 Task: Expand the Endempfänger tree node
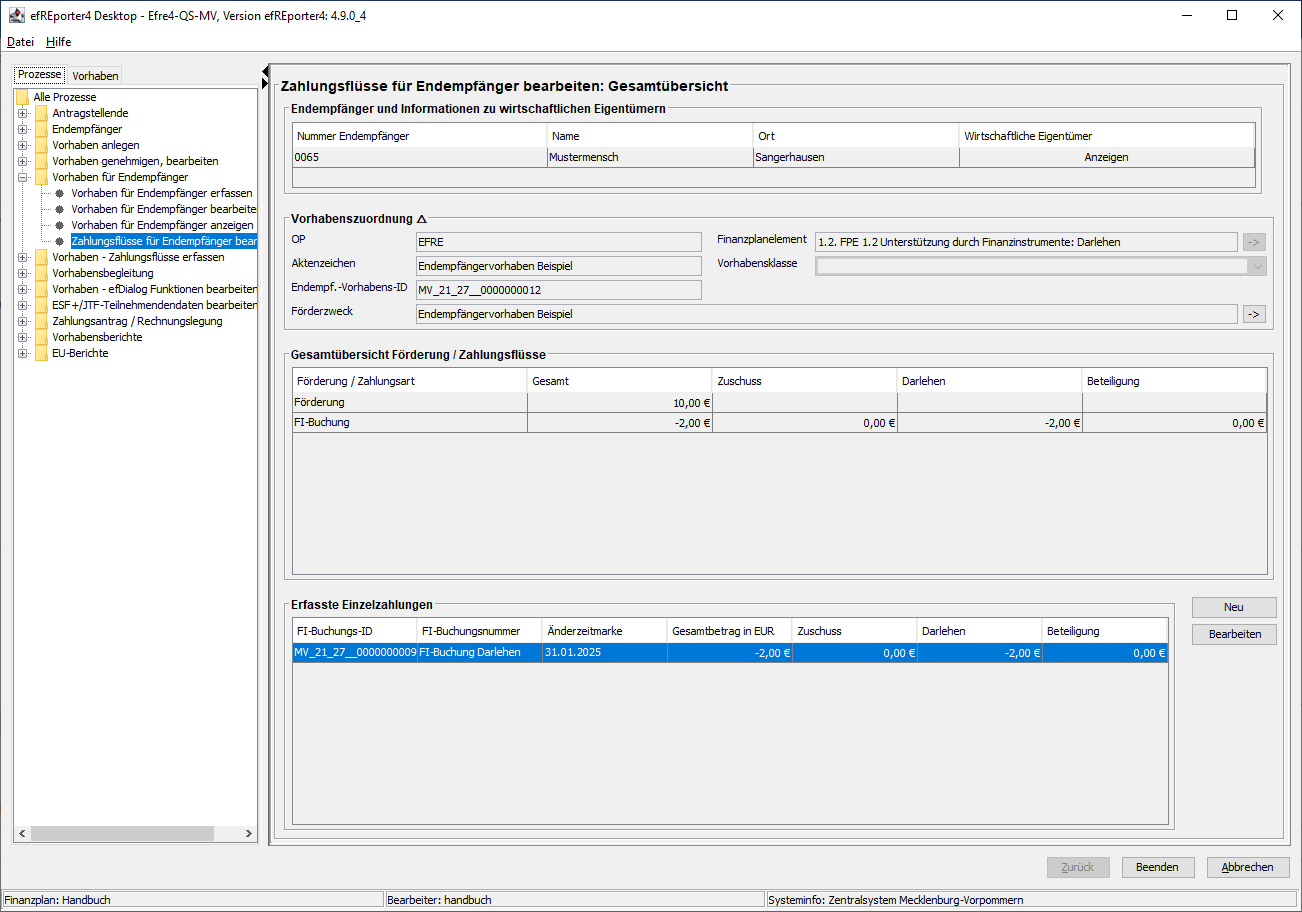22,129
